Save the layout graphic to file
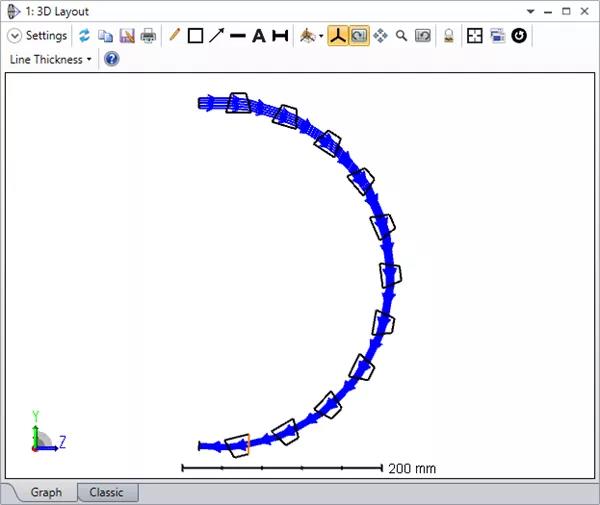This screenshot has width=600, height=505. pos(127,36)
